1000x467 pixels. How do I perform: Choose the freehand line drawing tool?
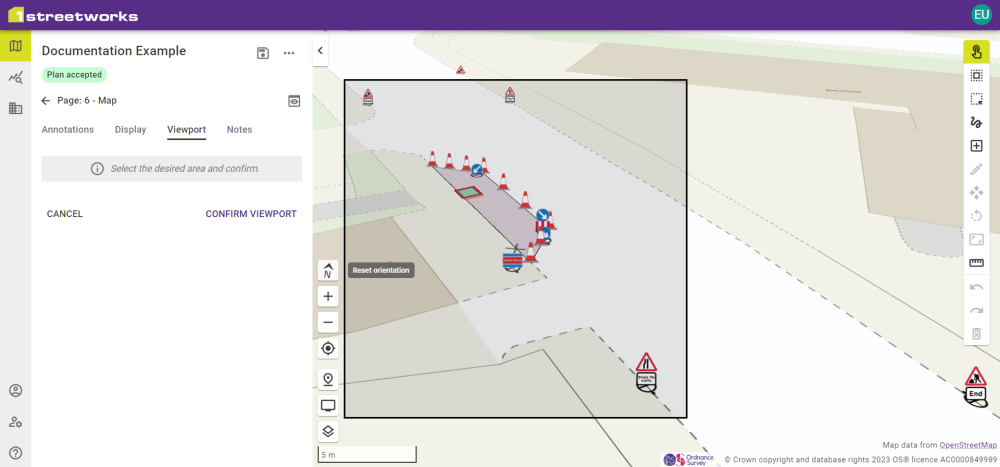(977, 122)
